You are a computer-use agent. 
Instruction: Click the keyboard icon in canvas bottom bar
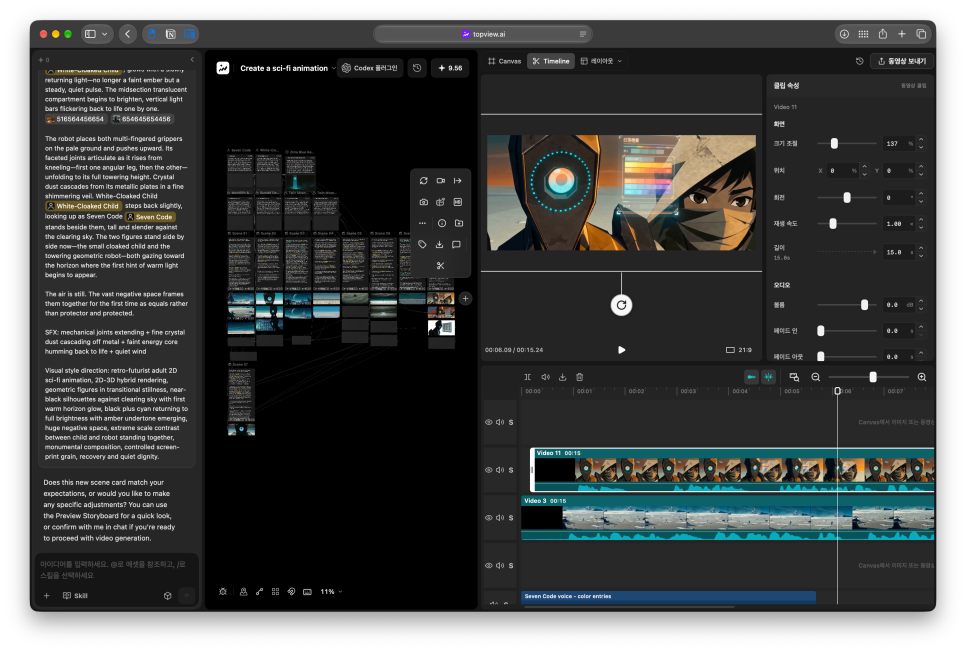(307, 591)
